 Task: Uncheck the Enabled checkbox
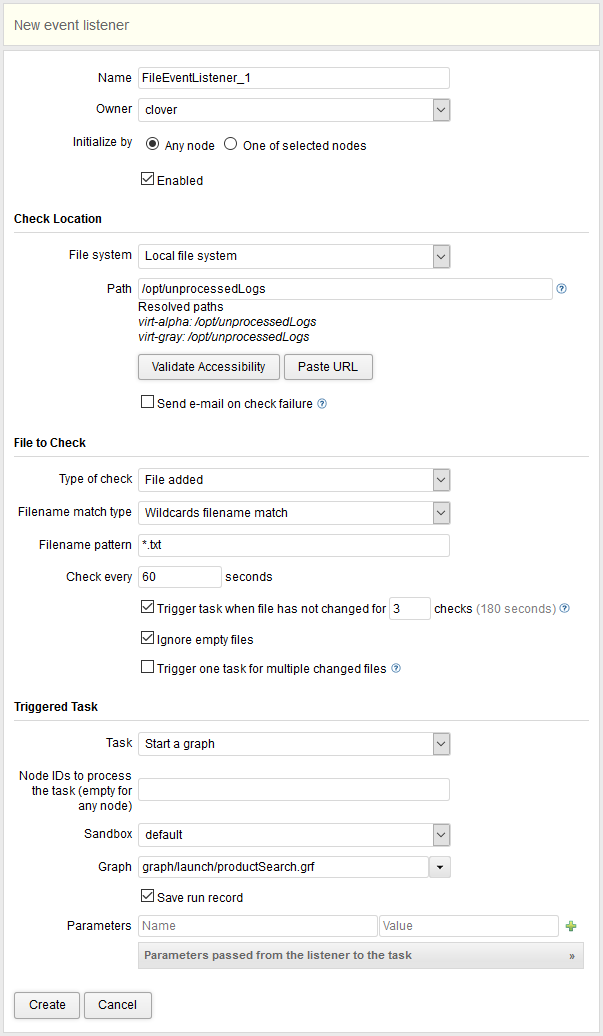click(x=149, y=180)
